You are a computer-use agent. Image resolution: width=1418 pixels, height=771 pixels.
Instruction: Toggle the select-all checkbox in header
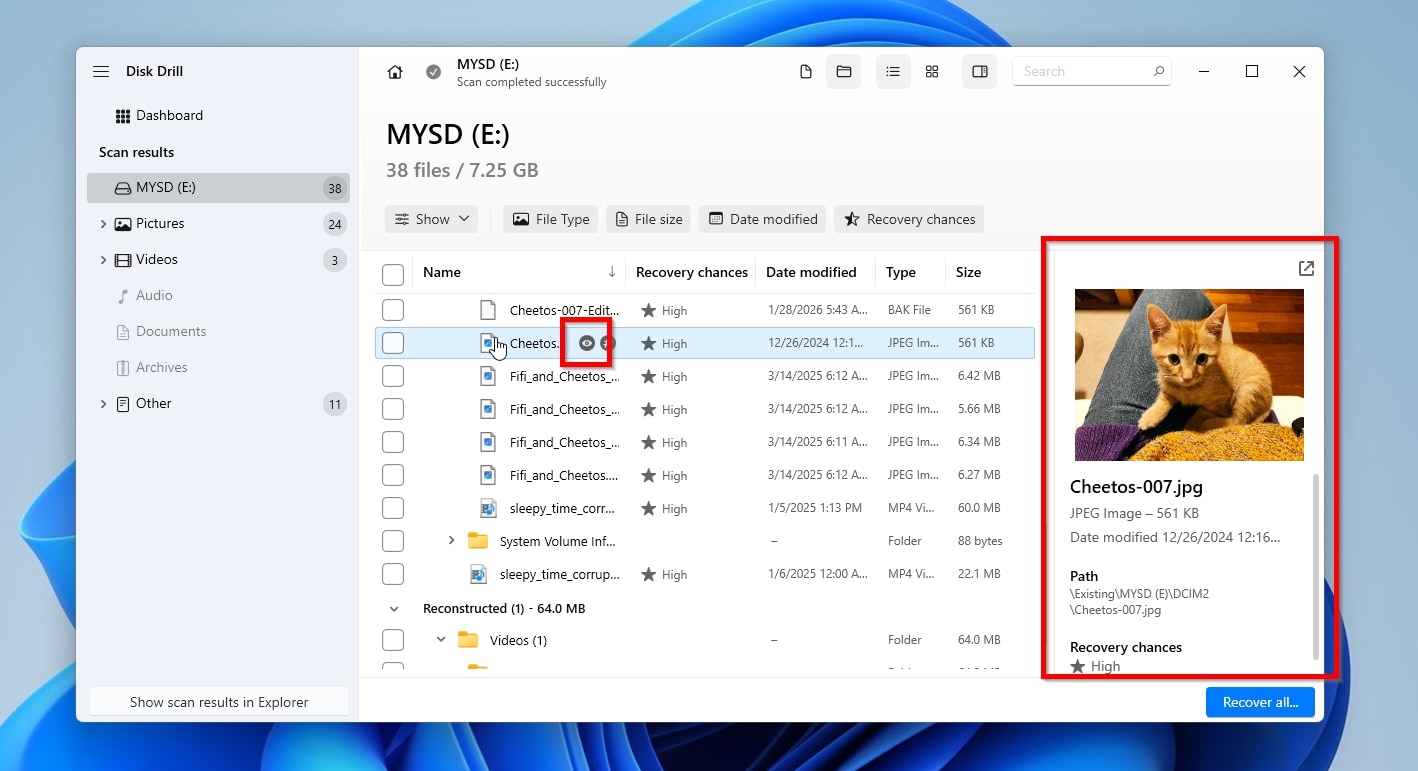click(x=393, y=274)
